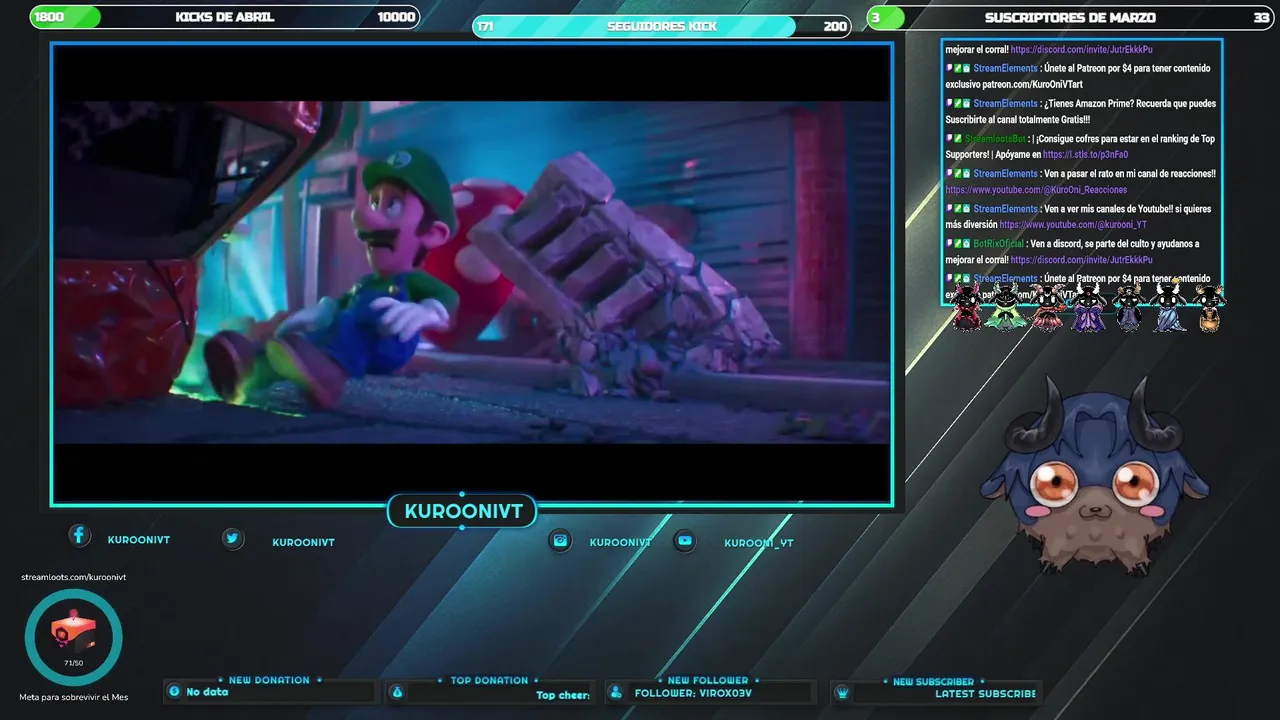
Task: Click StreamElements name on the Amazon Prime message
Action: point(1005,104)
